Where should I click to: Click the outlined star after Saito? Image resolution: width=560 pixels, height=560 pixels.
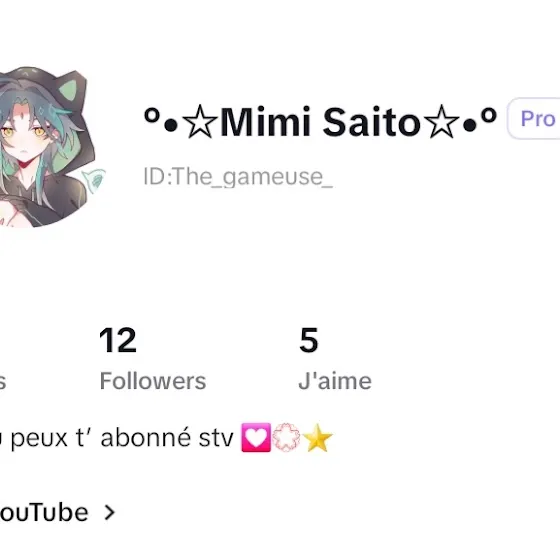click(x=441, y=121)
